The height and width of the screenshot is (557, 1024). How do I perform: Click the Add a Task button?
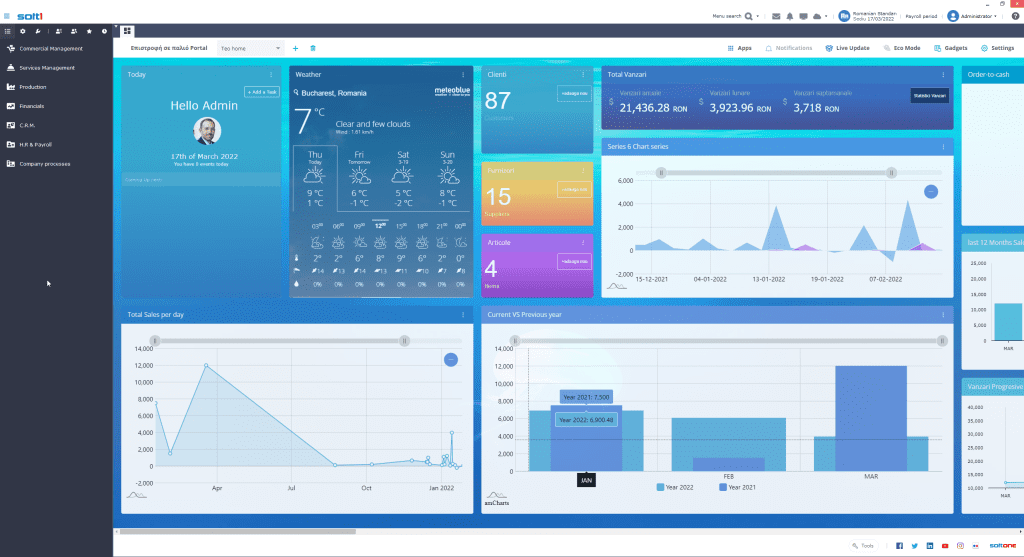[262, 92]
